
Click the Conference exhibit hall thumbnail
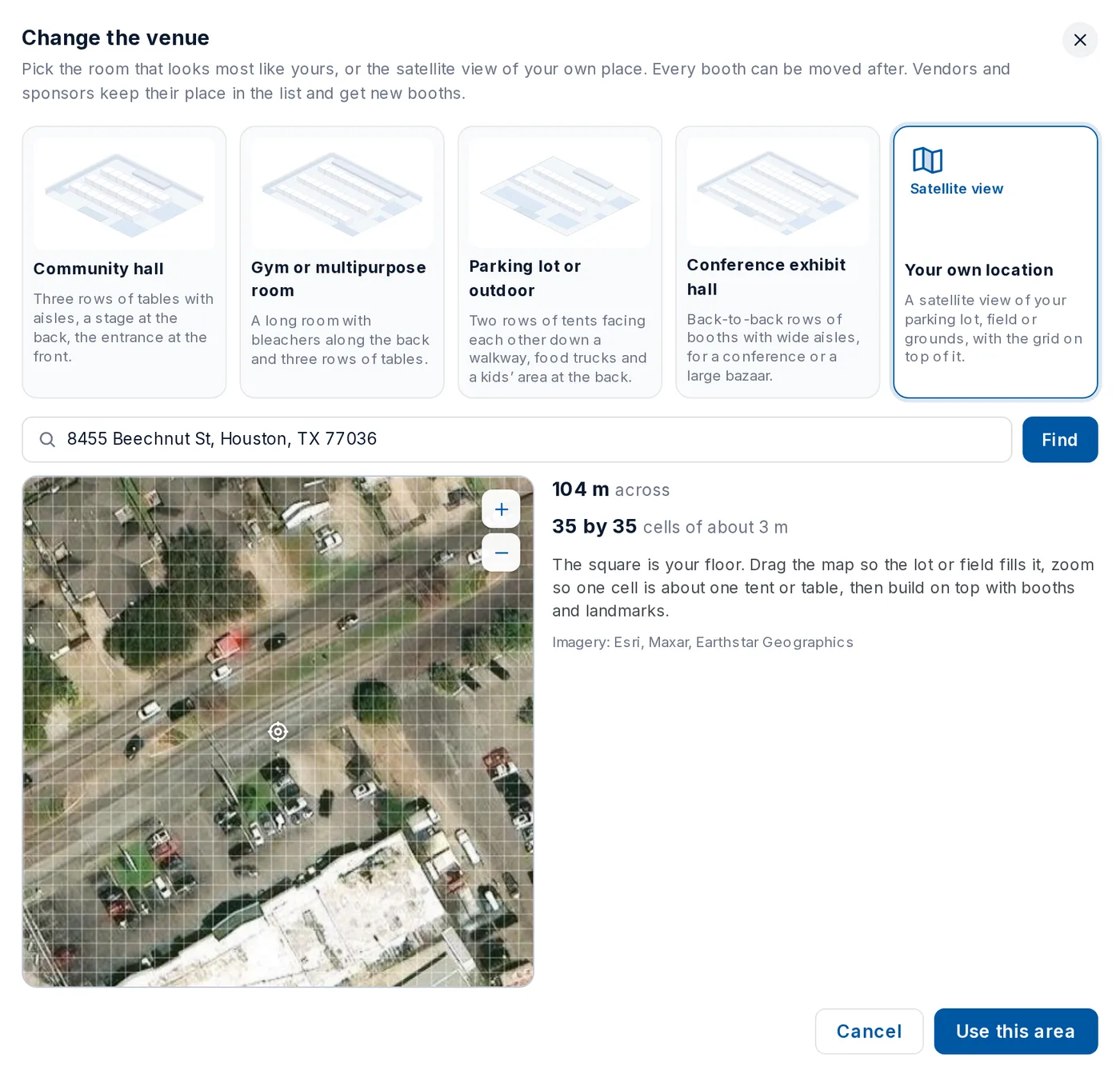tap(777, 191)
